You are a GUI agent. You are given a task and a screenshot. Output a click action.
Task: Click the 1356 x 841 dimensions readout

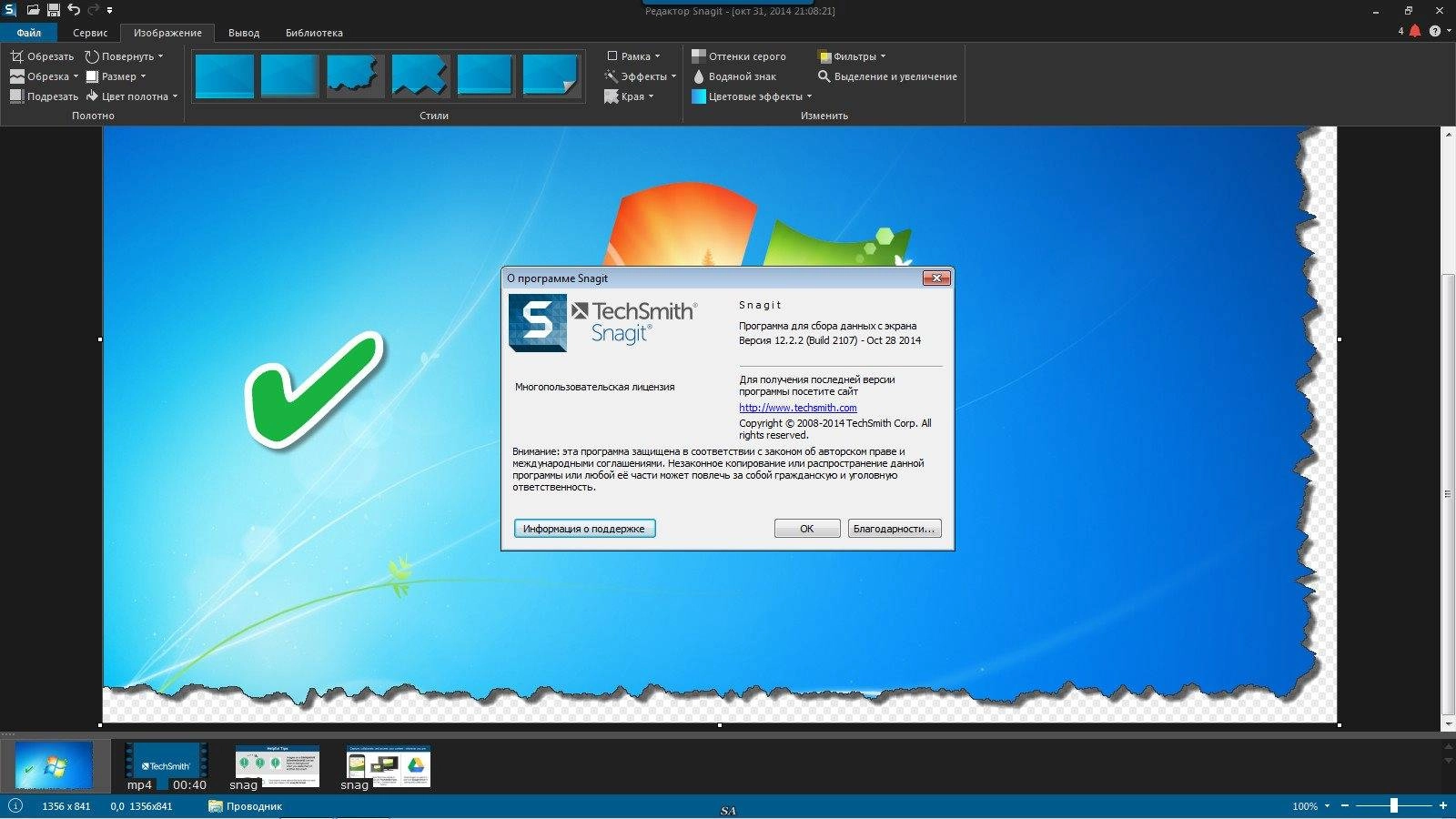pyautogui.click(x=66, y=806)
